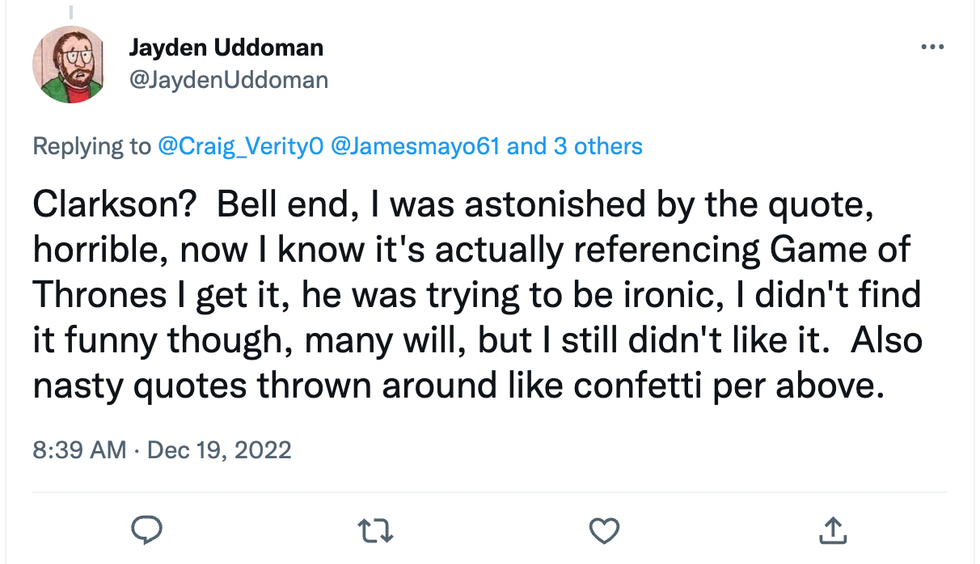
Task: Click the reply speech bubble icon
Action: coord(147,530)
